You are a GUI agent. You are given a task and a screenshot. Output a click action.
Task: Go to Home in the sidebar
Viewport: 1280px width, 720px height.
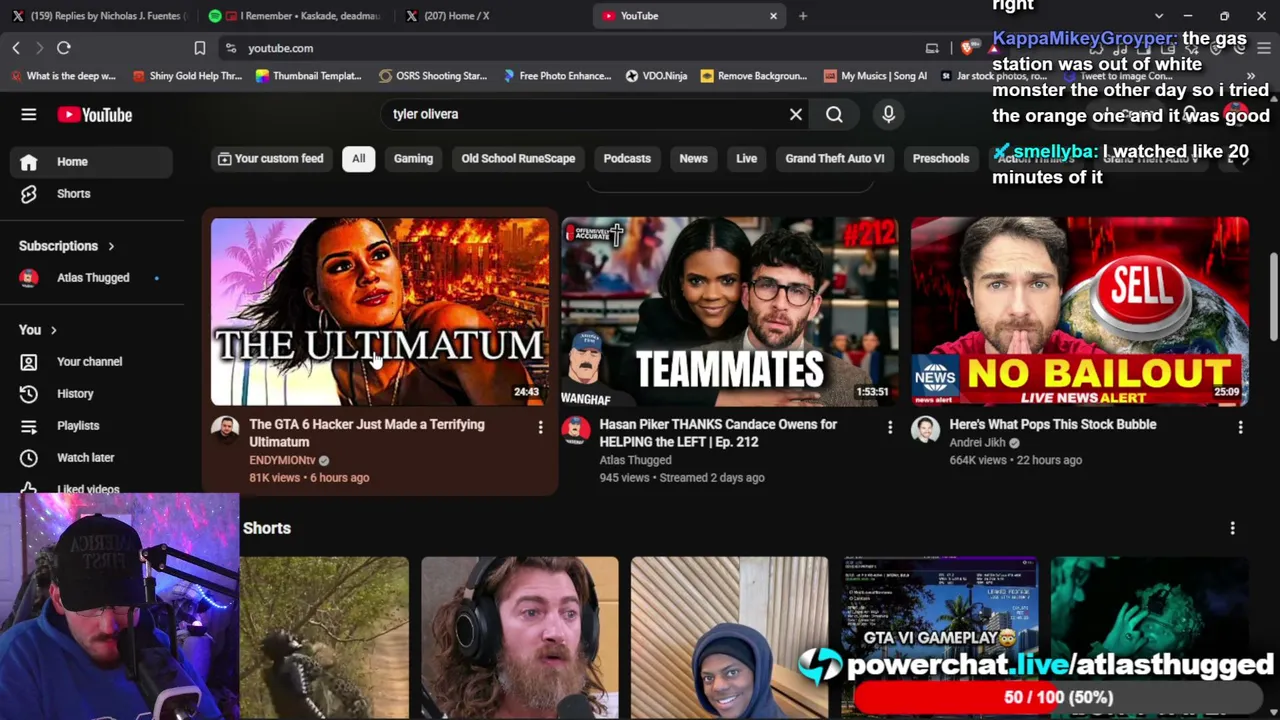click(x=91, y=162)
